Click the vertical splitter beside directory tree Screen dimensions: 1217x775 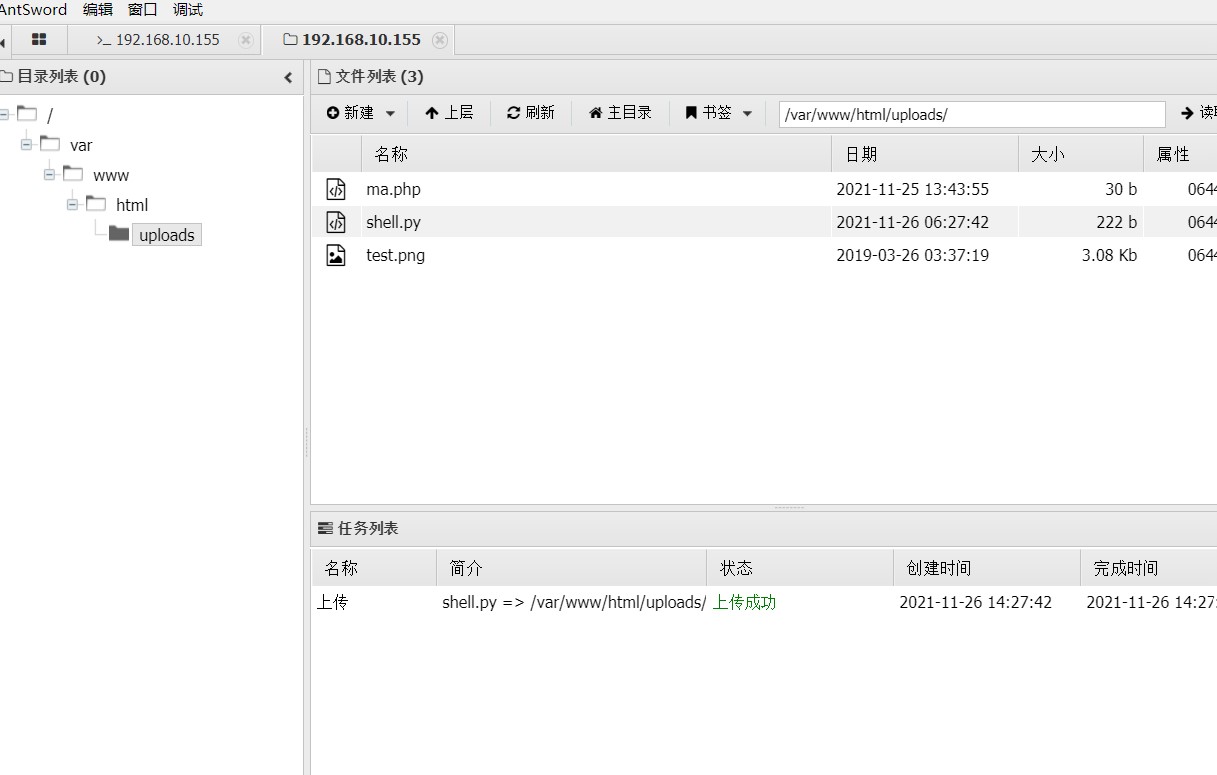point(306,442)
